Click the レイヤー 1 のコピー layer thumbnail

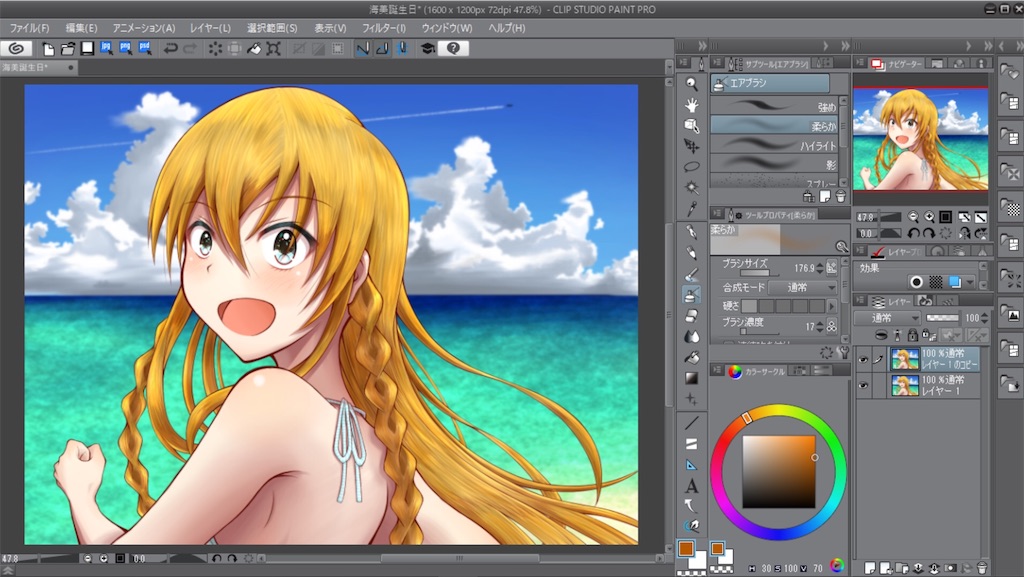coord(905,358)
